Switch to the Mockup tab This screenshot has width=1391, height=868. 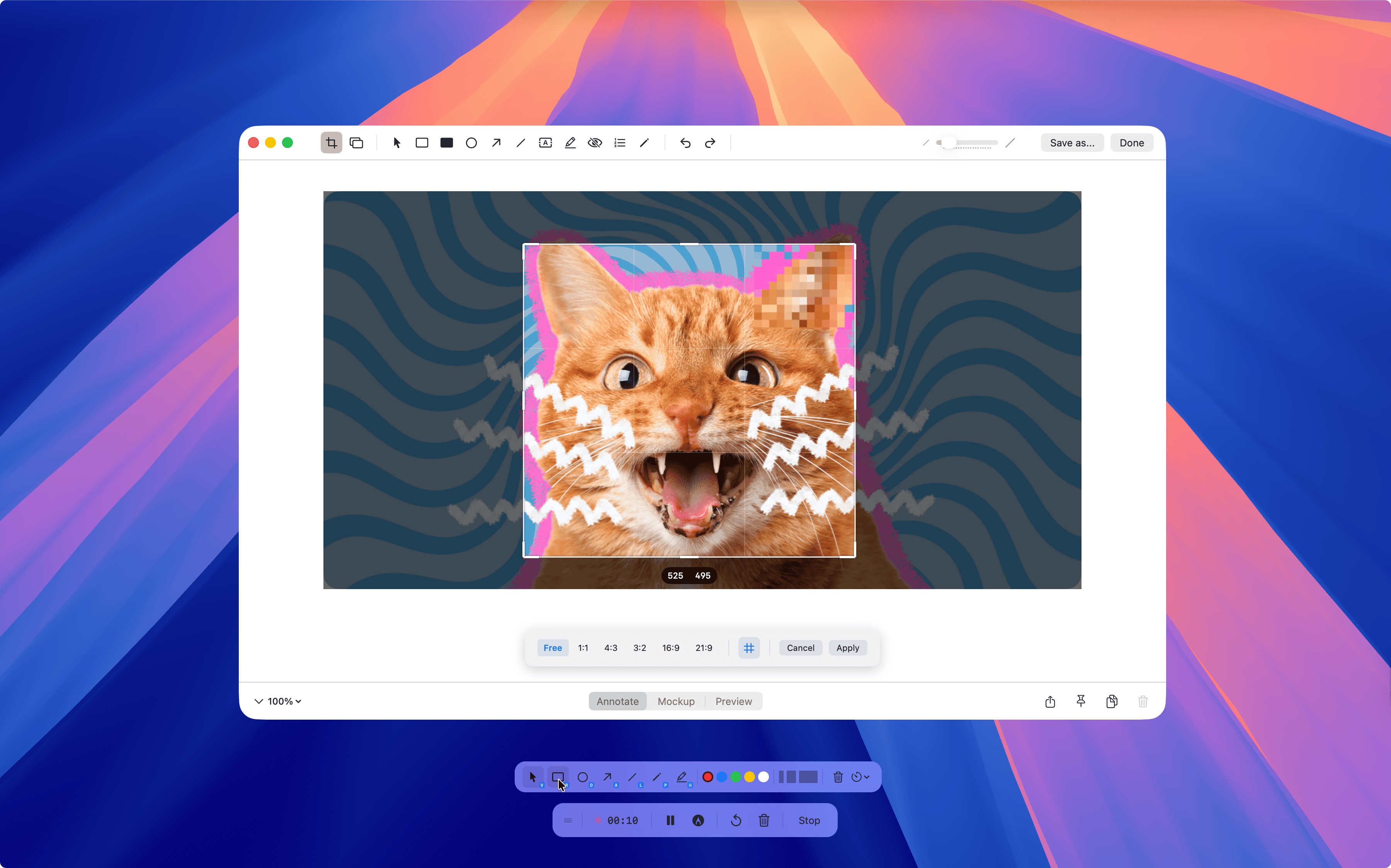(676, 701)
